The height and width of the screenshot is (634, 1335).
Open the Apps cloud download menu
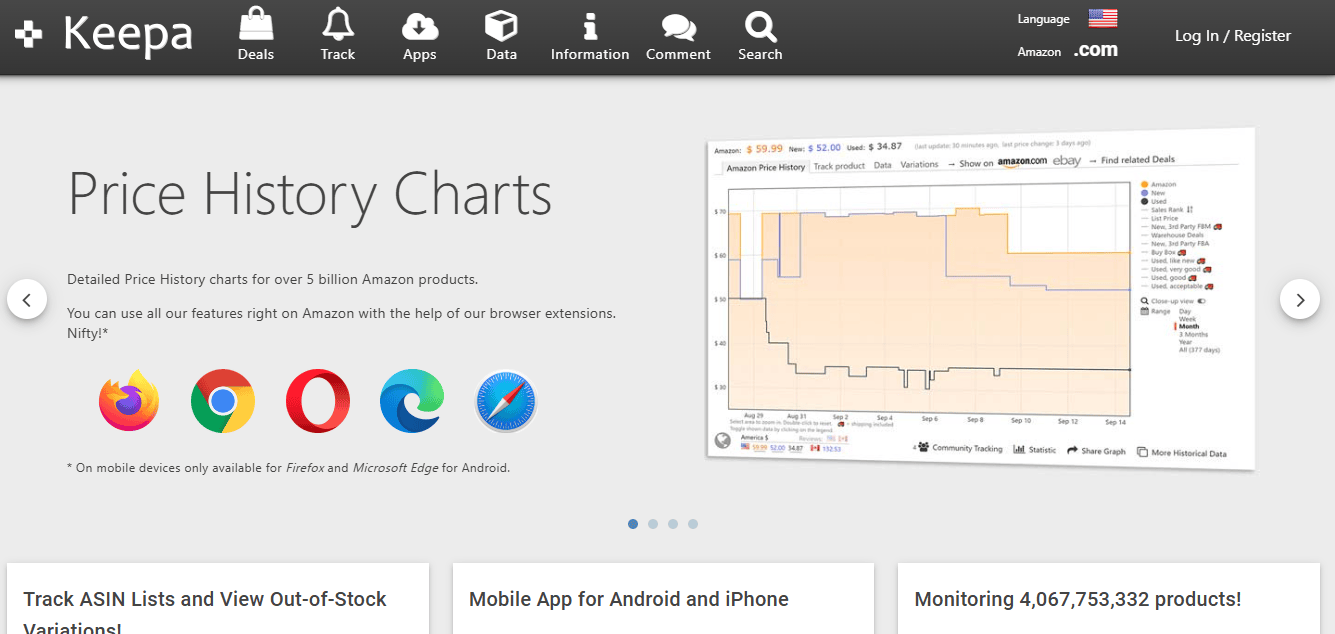(x=420, y=36)
